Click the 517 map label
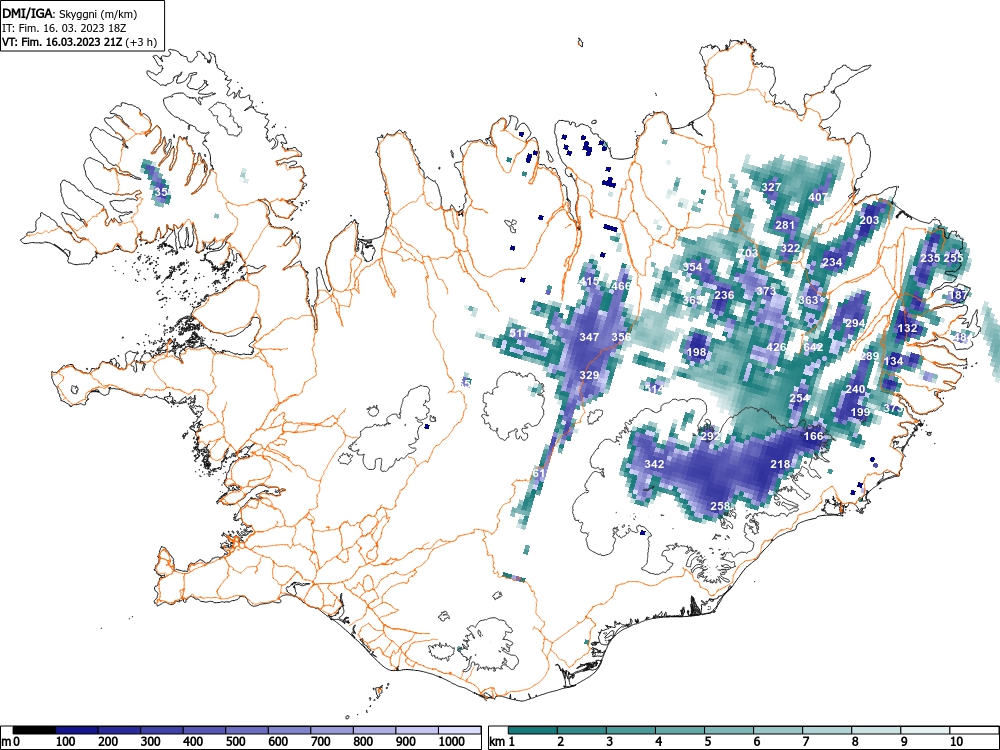Screen dimensions: 1000x750 (x=519, y=333)
